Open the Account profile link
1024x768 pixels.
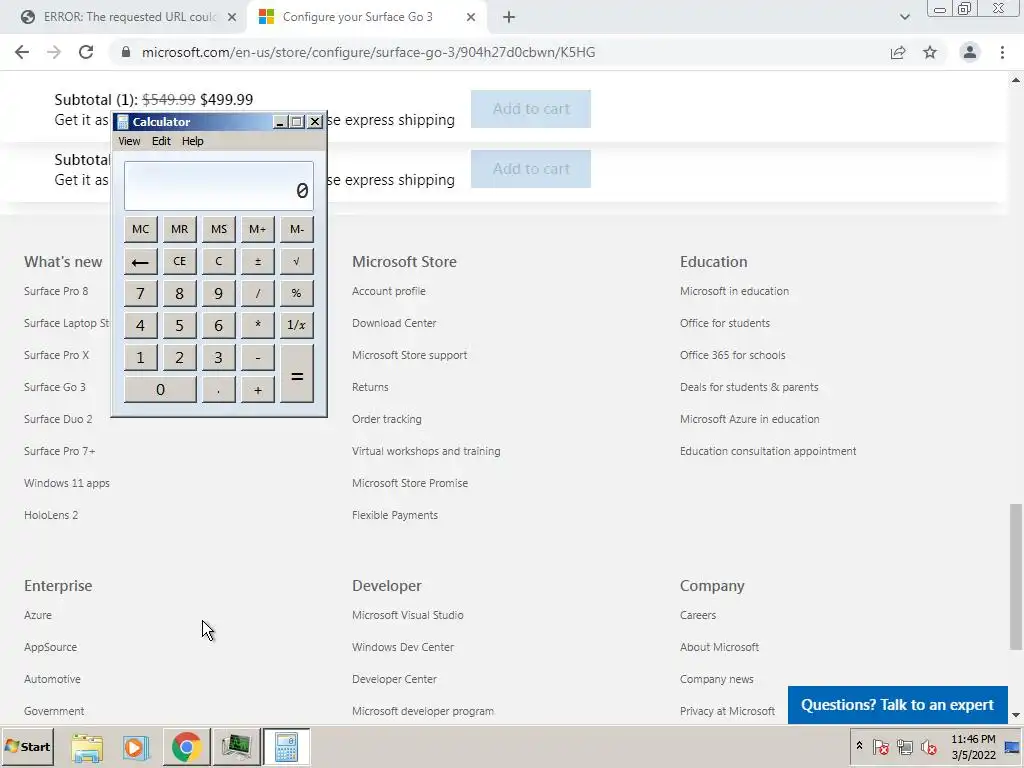pyautogui.click(x=389, y=291)
